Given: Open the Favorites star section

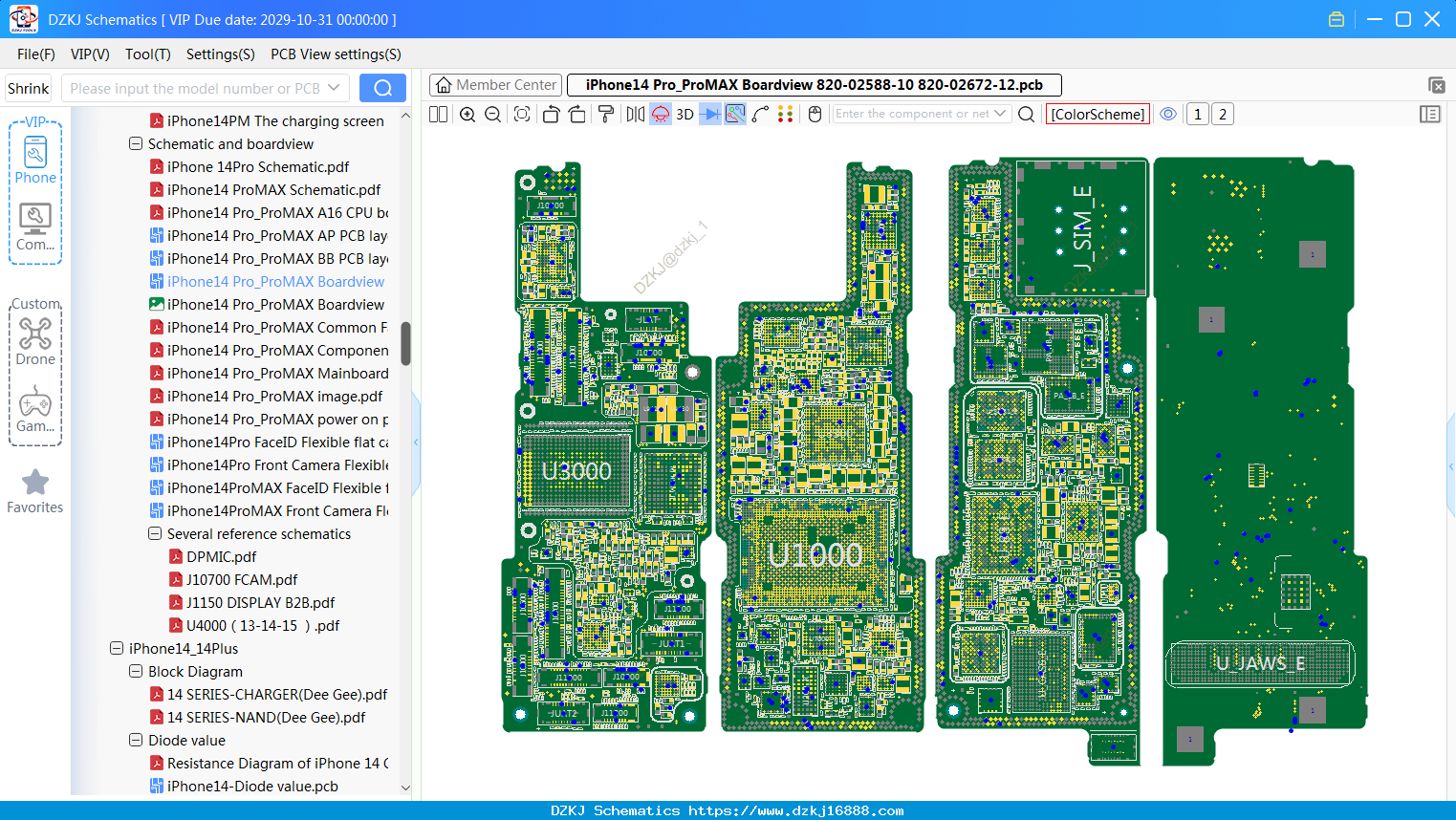Looking at the screenshot, I should pos(35,491).
